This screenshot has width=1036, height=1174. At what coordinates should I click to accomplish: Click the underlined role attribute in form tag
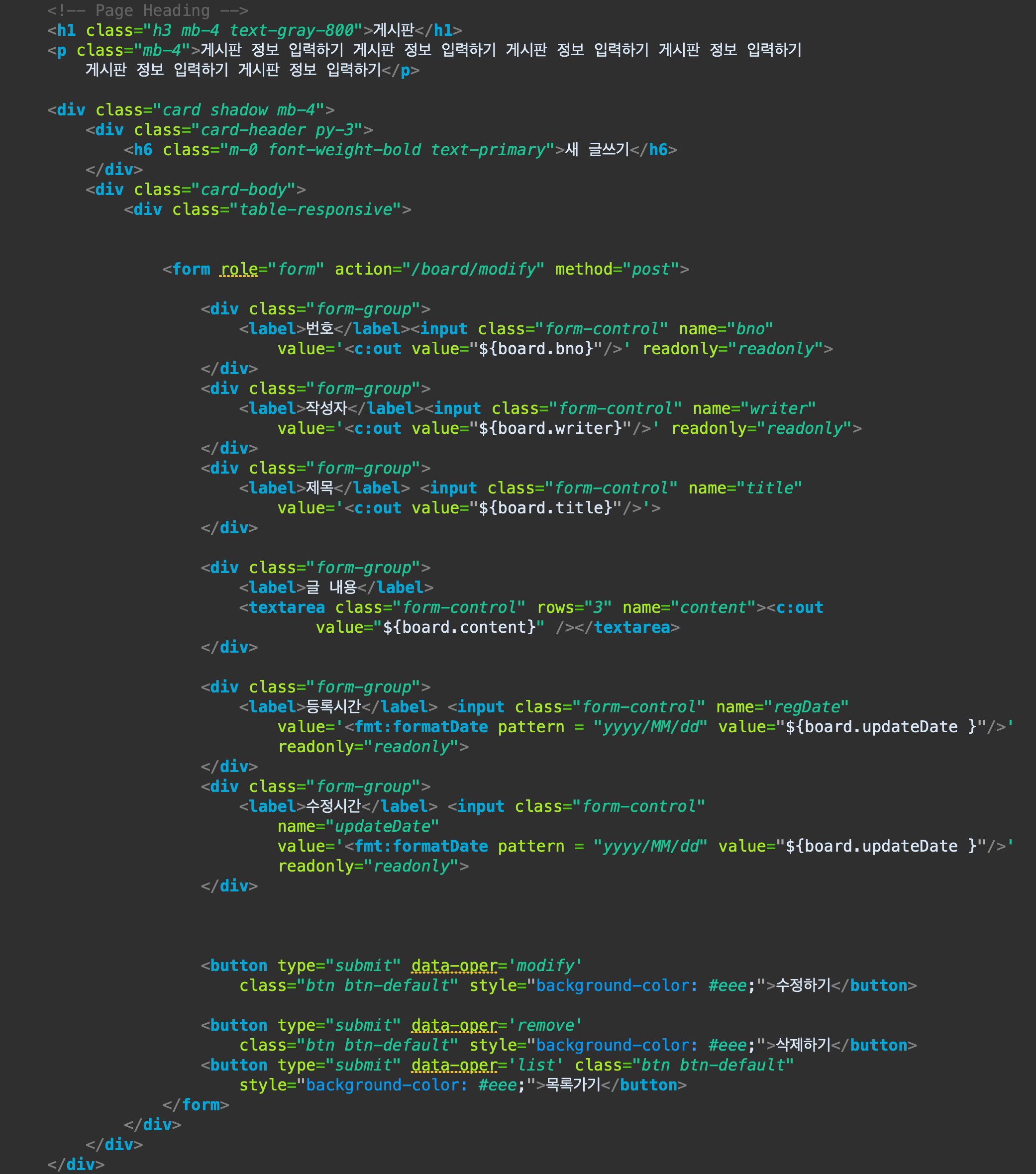pyautogui.click(x=239, y=270)
